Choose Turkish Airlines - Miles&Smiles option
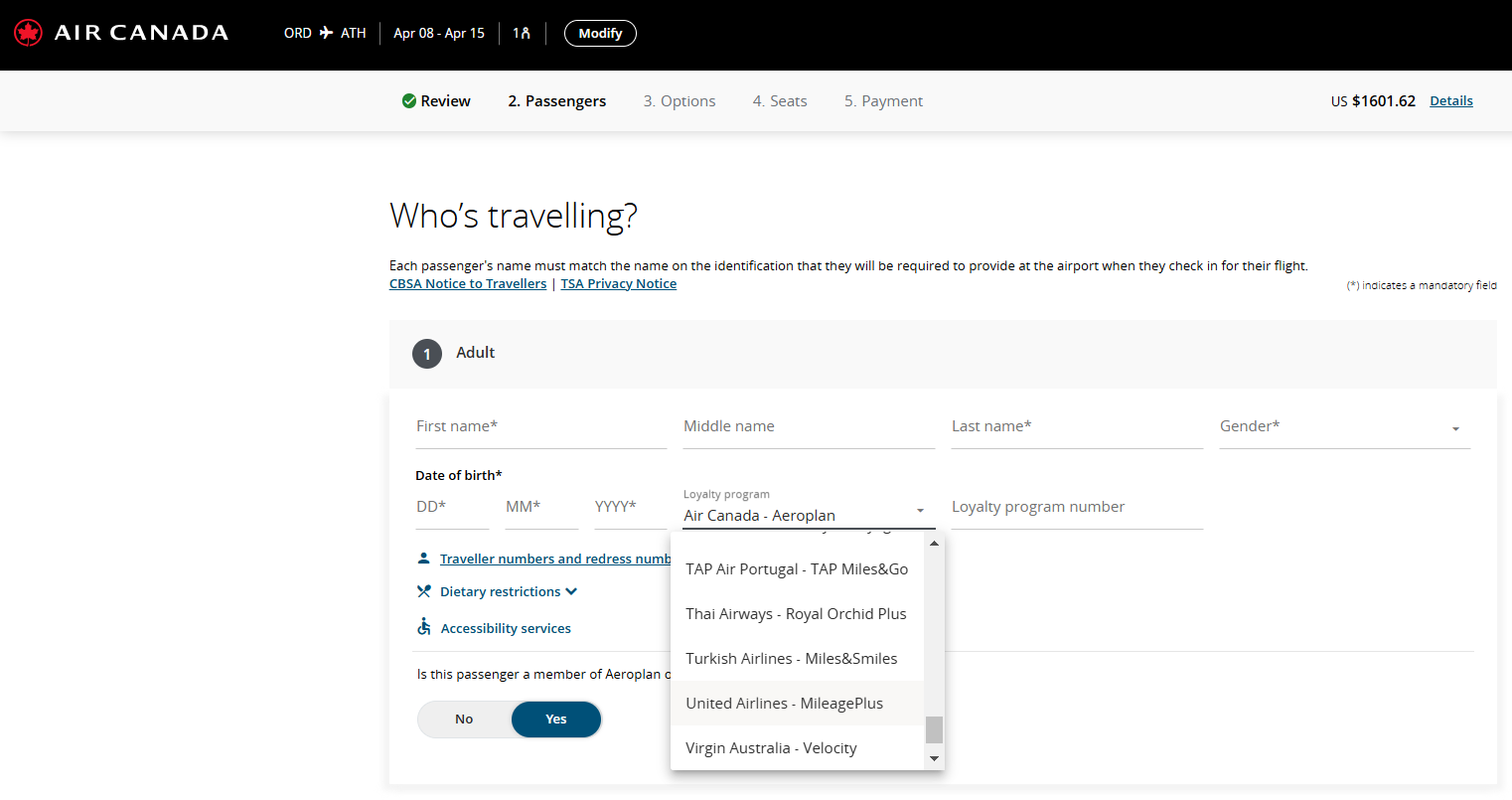This screenshot has width=1512, height=800. (792, 659)
